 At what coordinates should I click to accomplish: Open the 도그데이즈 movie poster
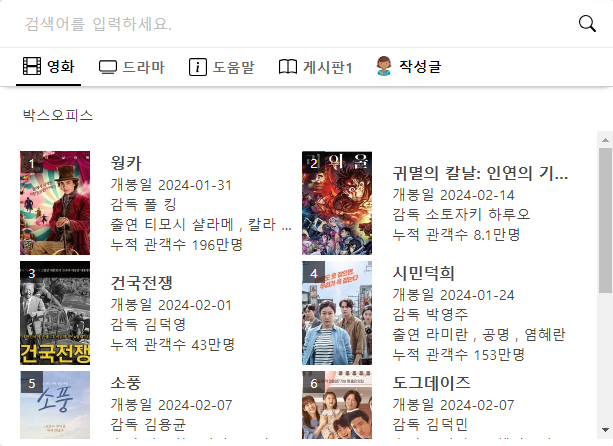click(x=337, y=405)
